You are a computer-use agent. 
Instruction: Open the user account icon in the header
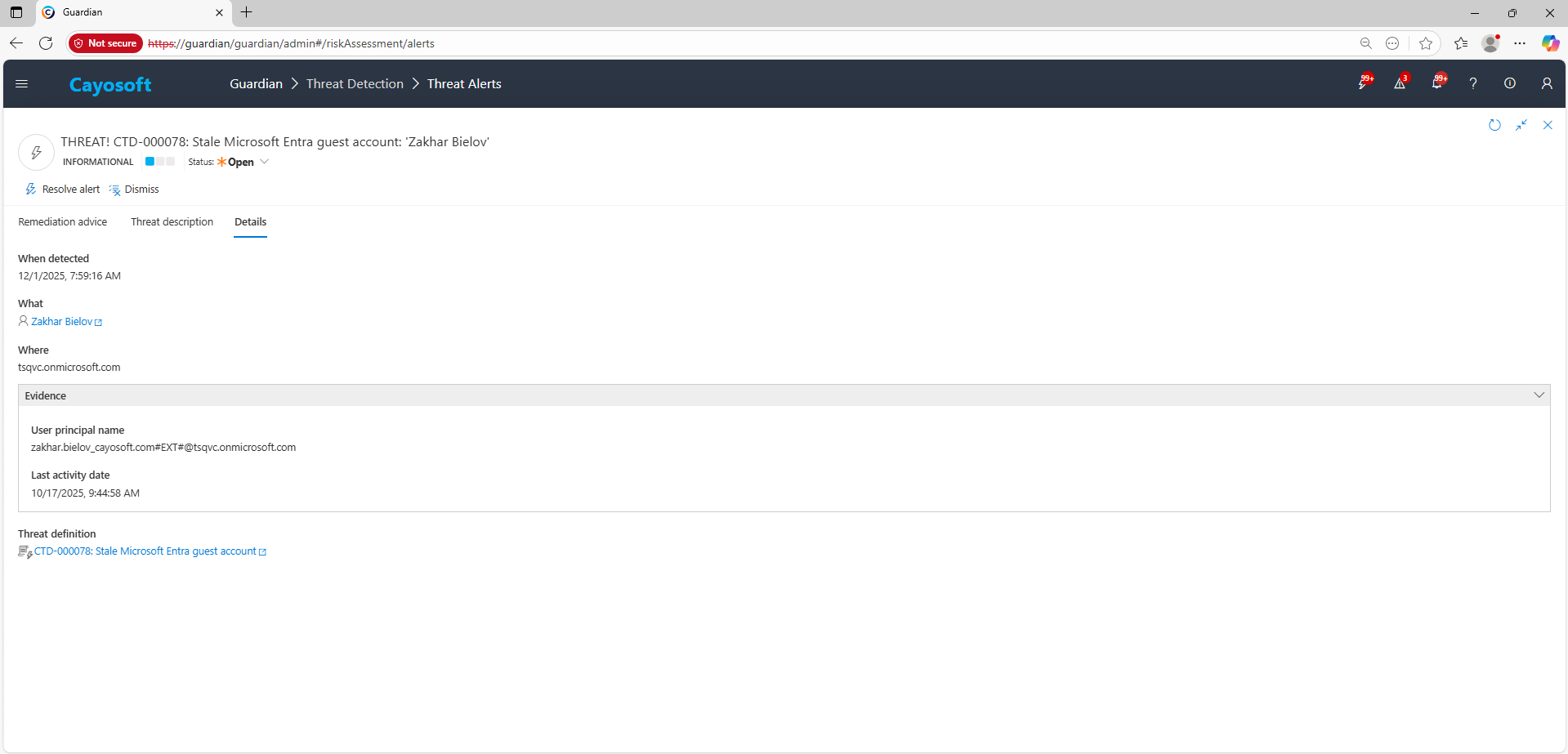tap(1546, 83)
